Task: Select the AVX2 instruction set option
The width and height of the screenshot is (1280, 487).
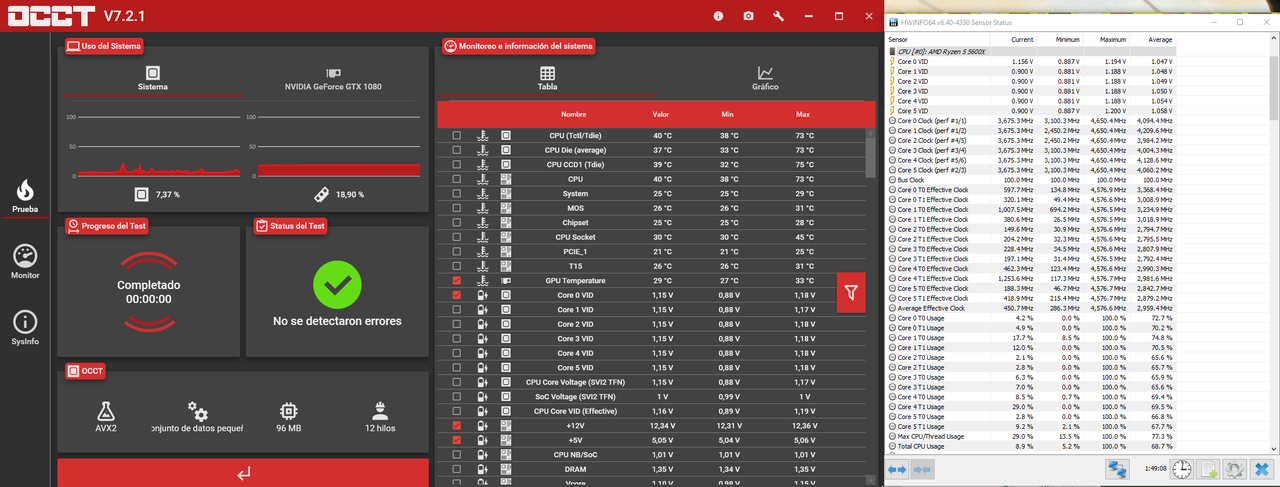Action: (x=106, y=417)
